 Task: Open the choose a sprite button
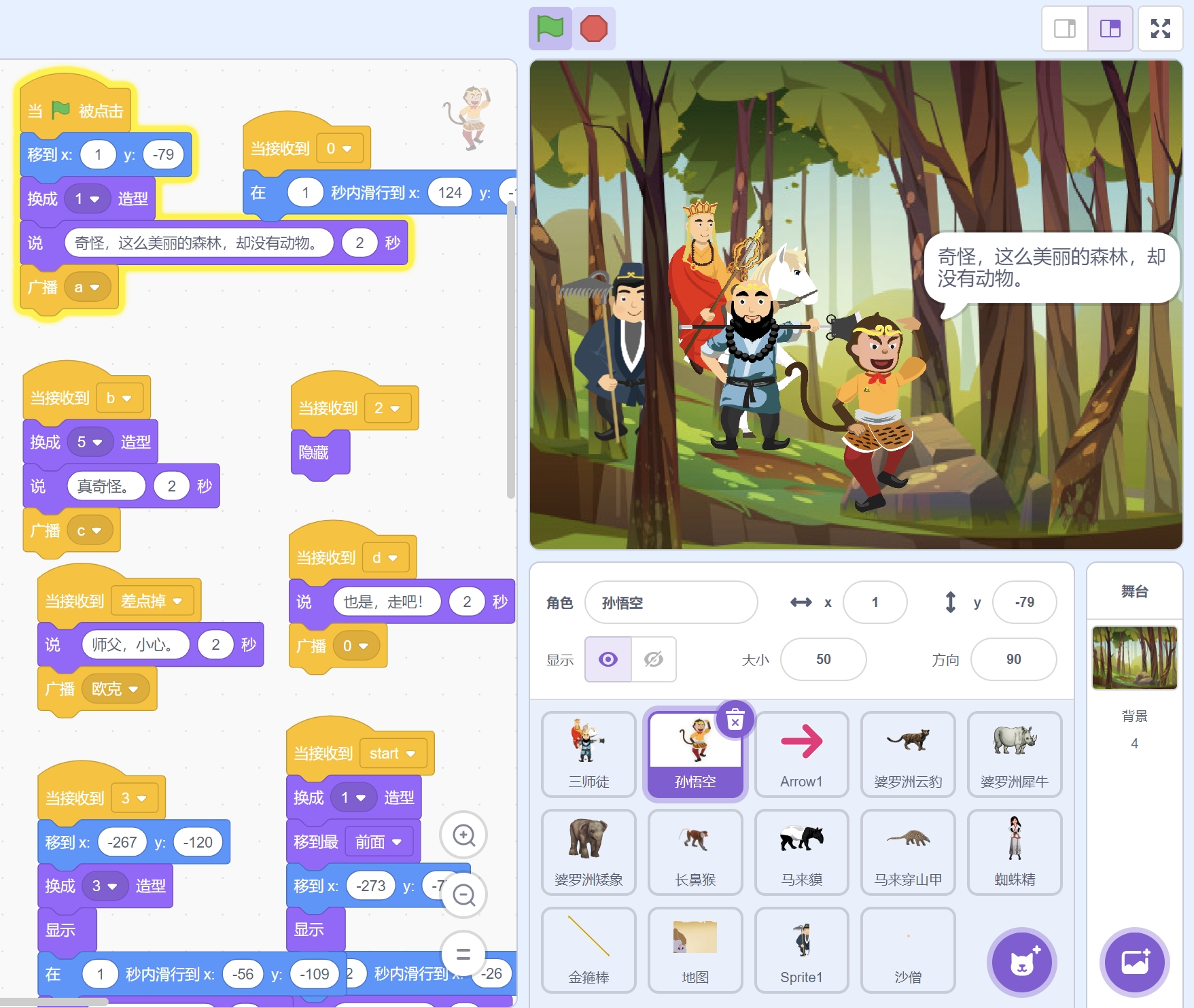[x=1021, y=962]
